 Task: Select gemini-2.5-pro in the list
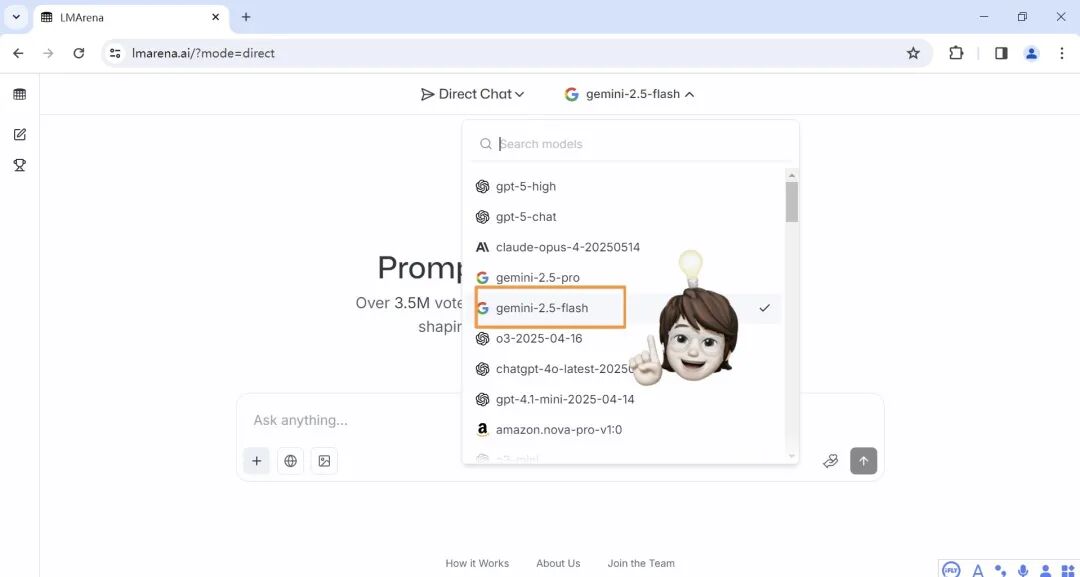pos(537,277)
